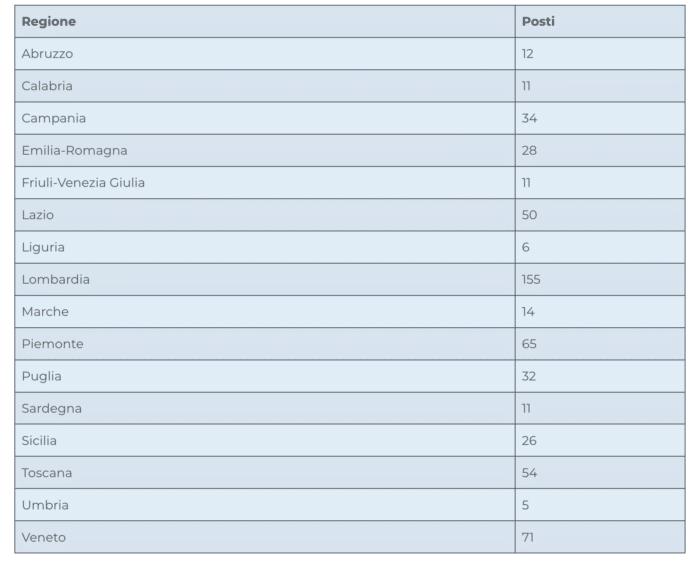Click the Regione column header
The width and height of the screenshot is (696, 563).
[x=49, y=22]
